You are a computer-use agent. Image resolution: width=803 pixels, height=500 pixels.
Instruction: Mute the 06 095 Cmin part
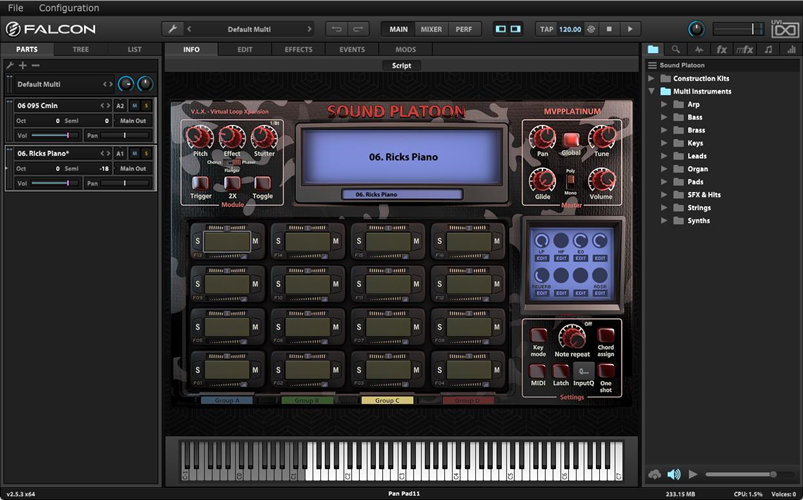[135, 105]
